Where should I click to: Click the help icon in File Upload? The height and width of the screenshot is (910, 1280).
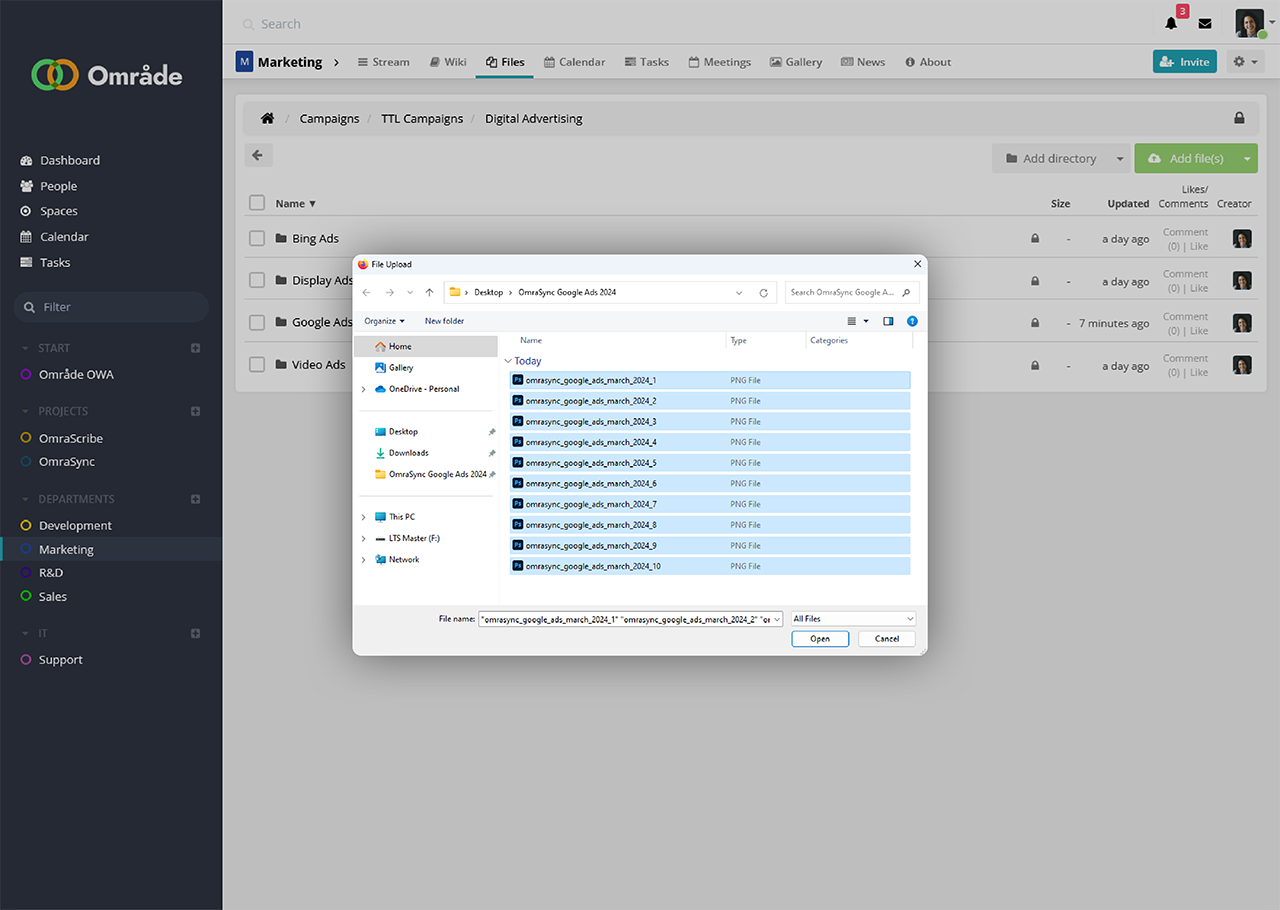(912, 321)
